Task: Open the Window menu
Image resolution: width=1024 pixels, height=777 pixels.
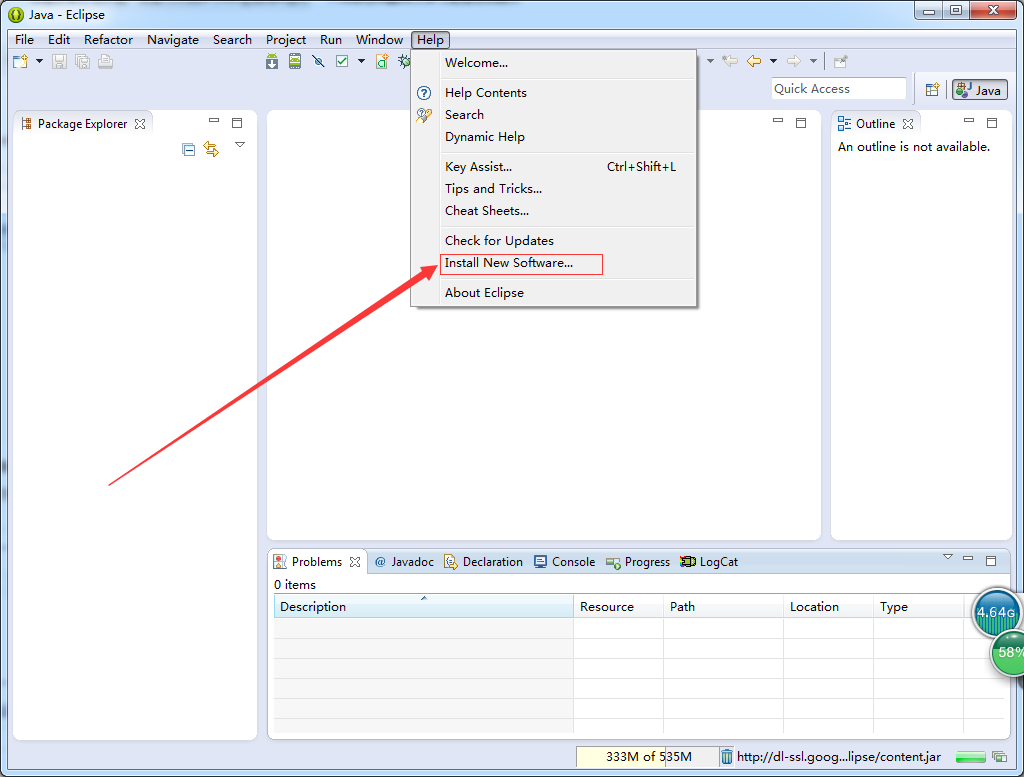Action: pyautogui.click(x=379, y=40)
